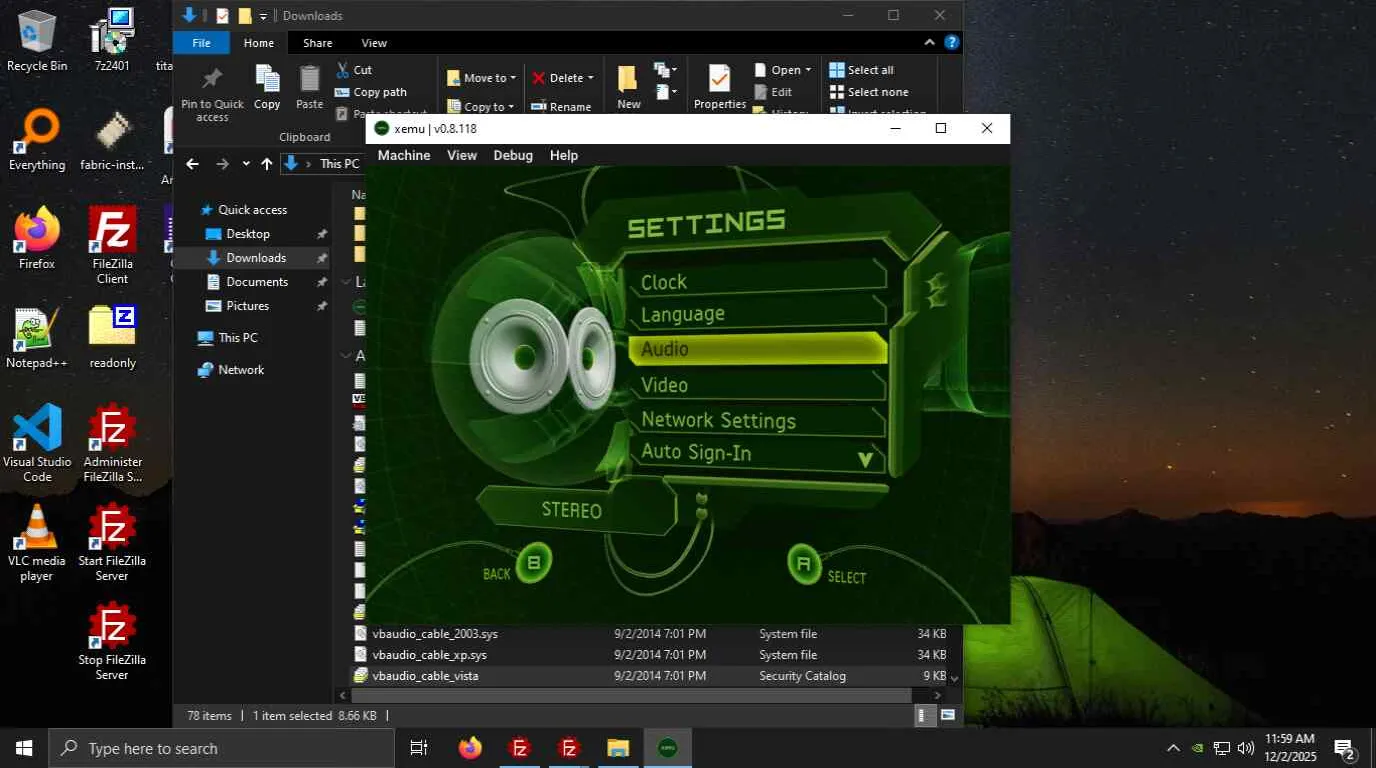Select Firefox desktop shortcut

pyautogui.click(x=37, y=239)
